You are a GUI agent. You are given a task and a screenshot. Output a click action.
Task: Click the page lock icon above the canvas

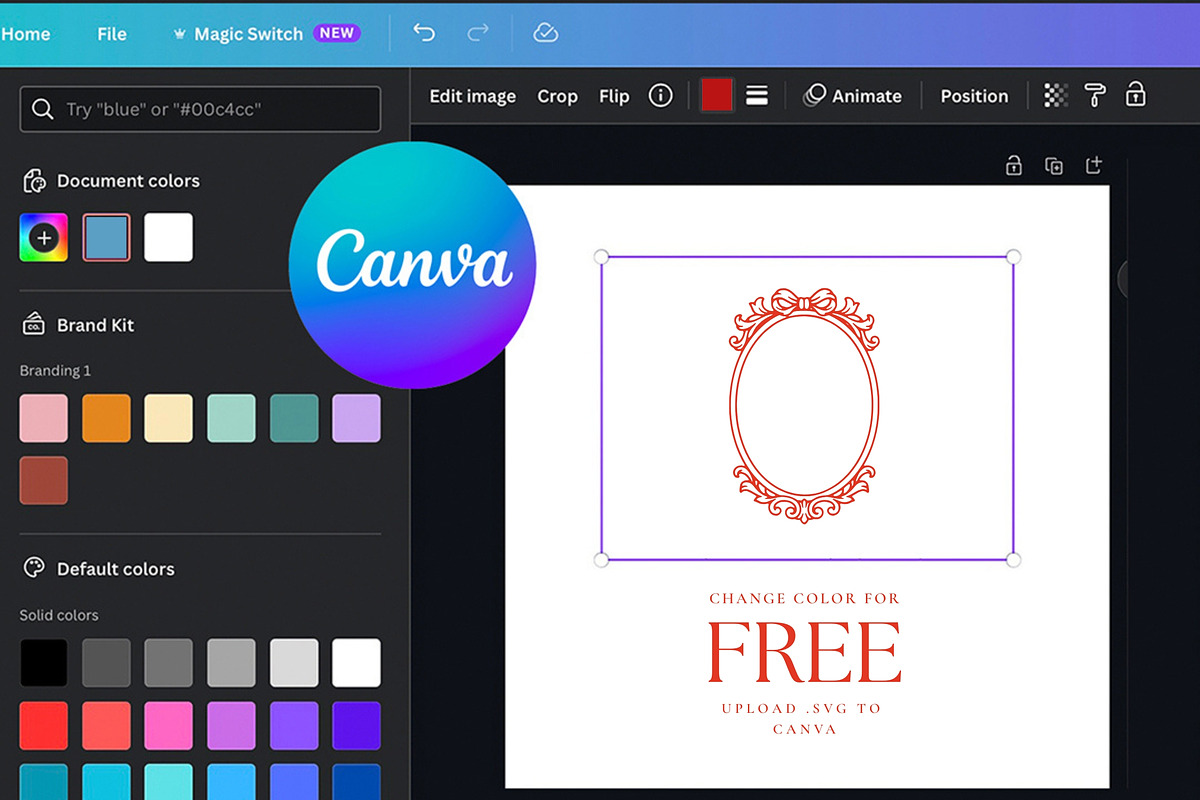coord(1013,166)
